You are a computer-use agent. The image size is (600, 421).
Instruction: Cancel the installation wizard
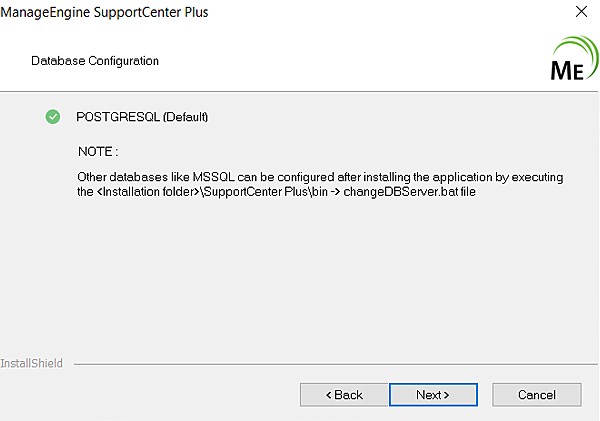(x=536, y=395)
